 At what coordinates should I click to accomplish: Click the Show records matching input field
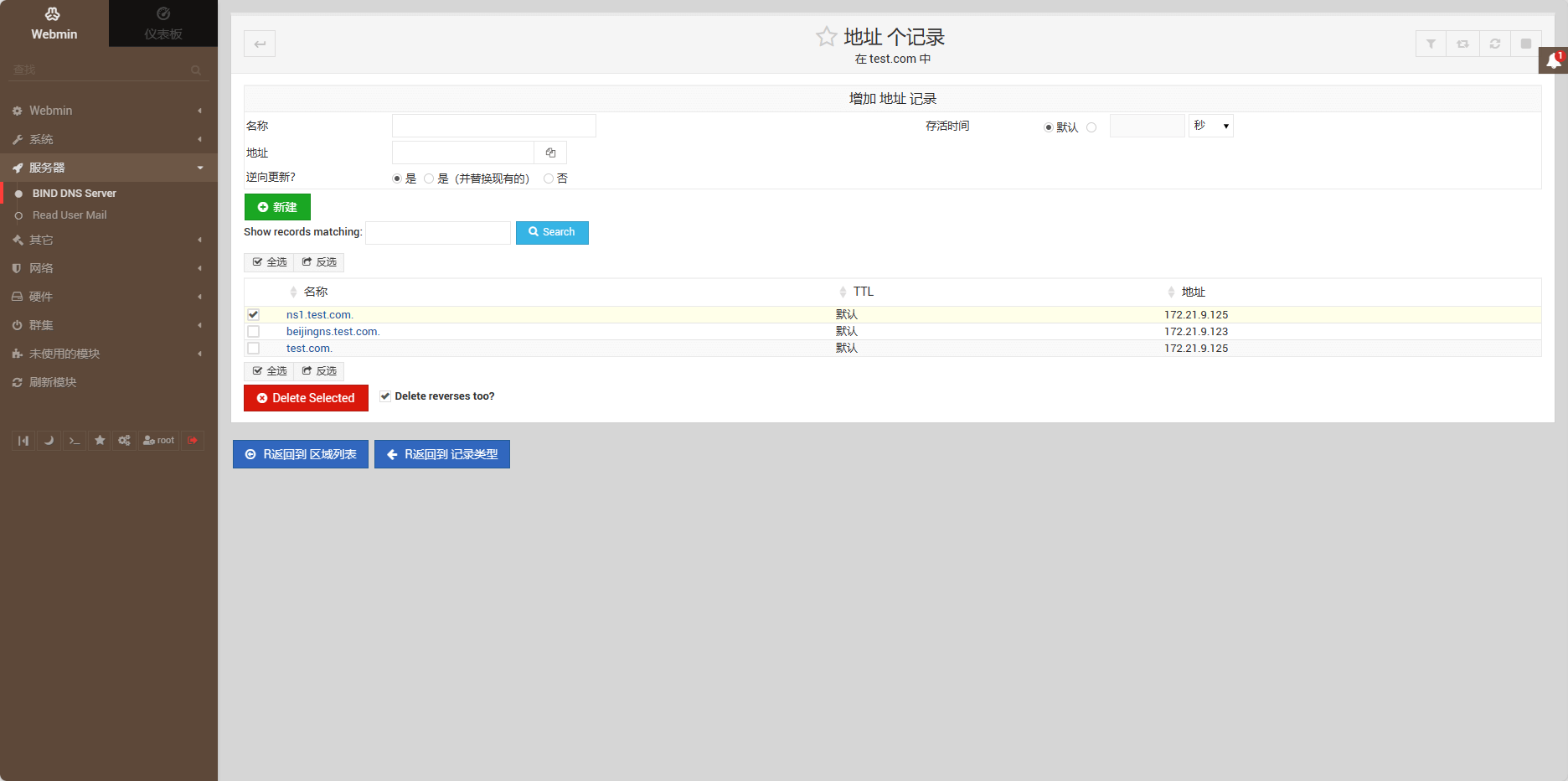[437, 232]
